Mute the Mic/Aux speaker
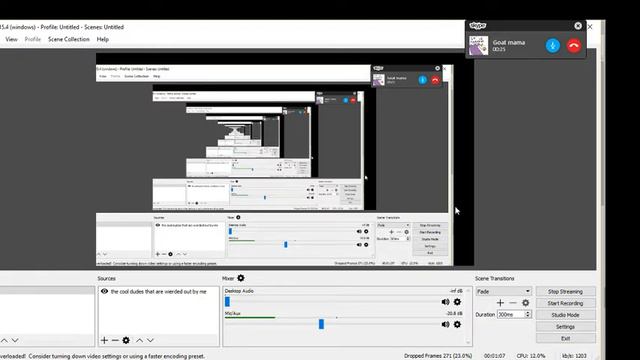 pos(445,324)
